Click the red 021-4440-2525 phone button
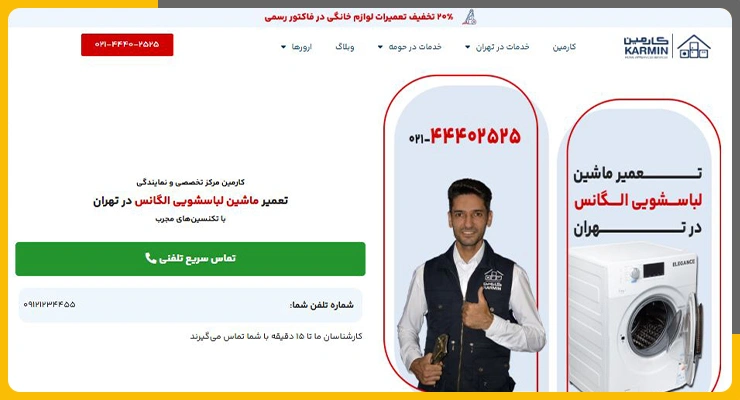 (x=127, y=44)
